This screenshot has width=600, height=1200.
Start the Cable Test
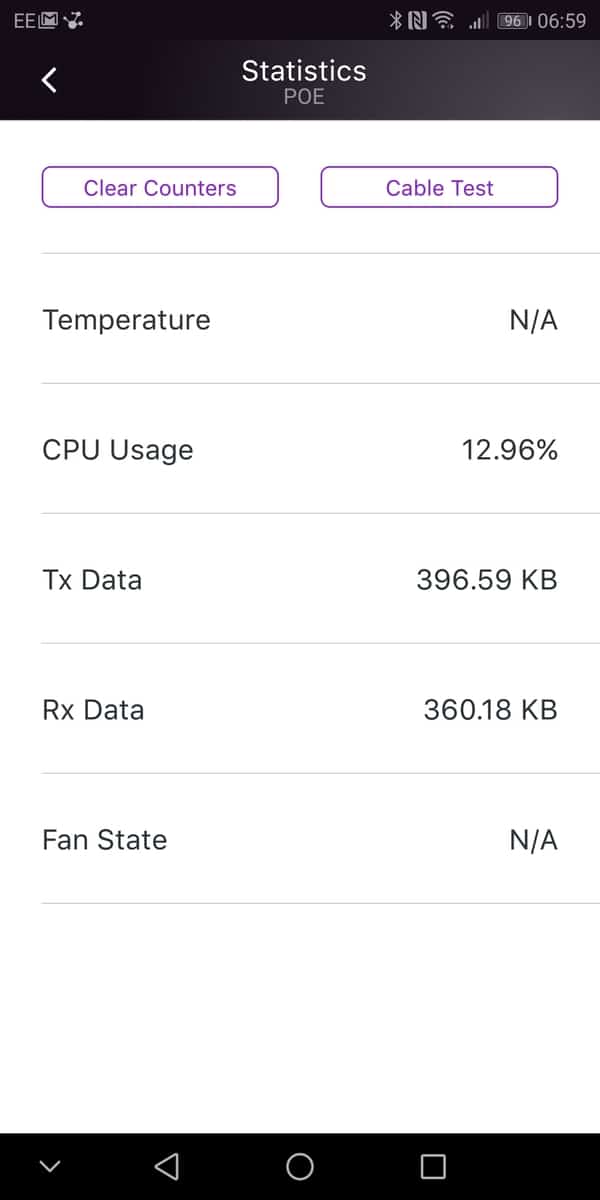pyautogui.click(x=439, y=188)
